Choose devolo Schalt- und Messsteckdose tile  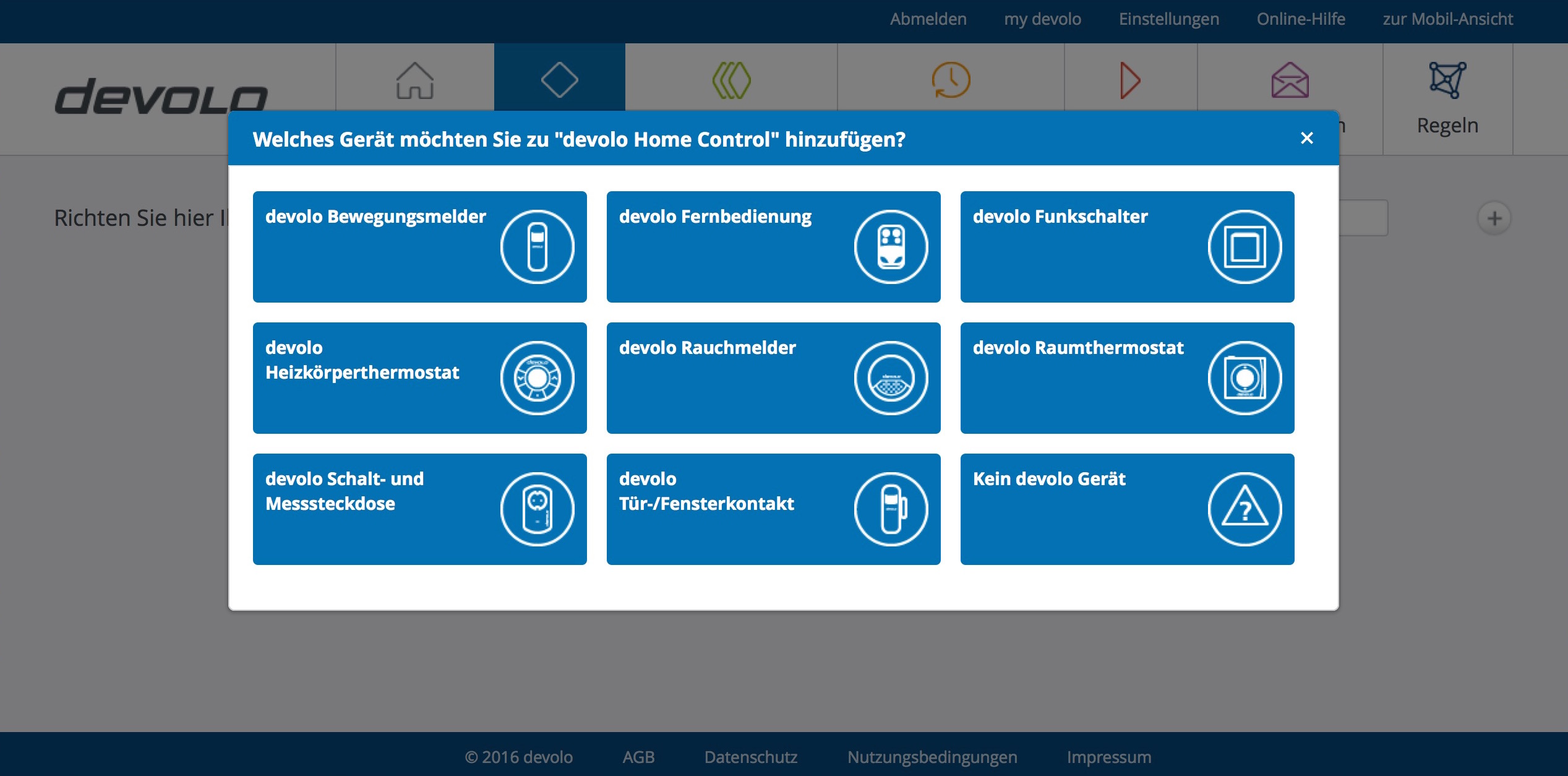(419, 509)
